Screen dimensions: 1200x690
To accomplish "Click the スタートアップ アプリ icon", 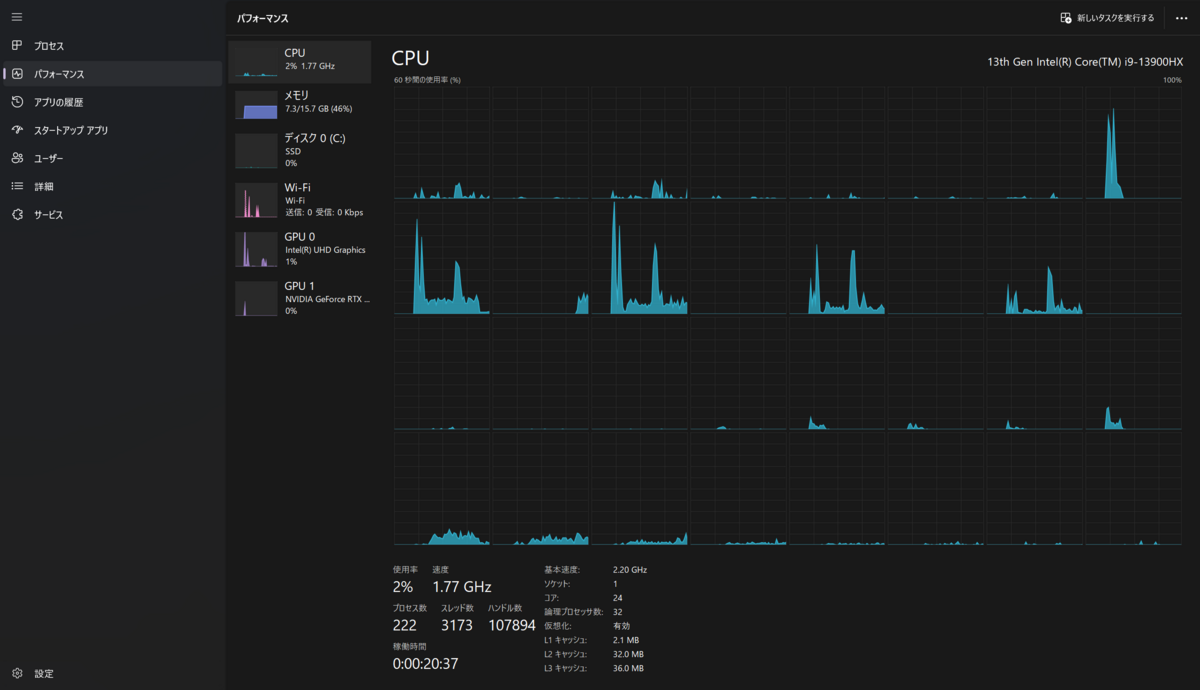I will pos(17,130).
